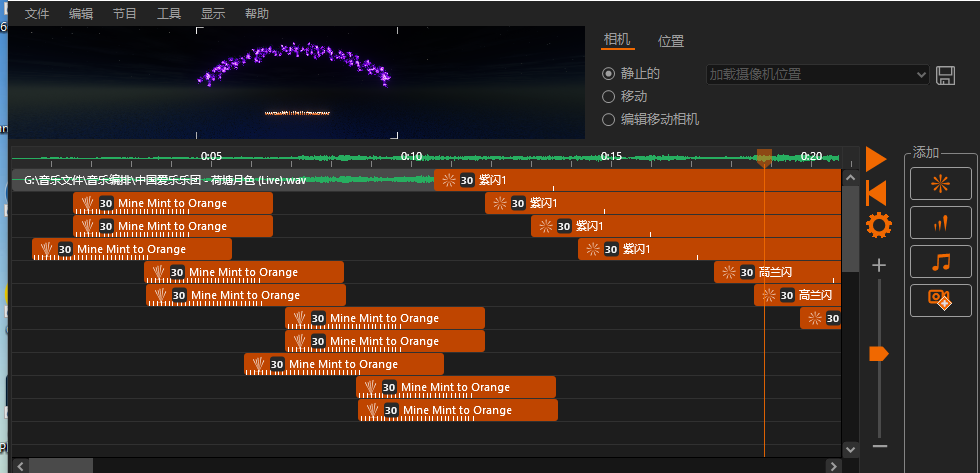Open the 工具 menu
Image resolution: width=980 pixels, height=473 pixels.
click(169, 14)
